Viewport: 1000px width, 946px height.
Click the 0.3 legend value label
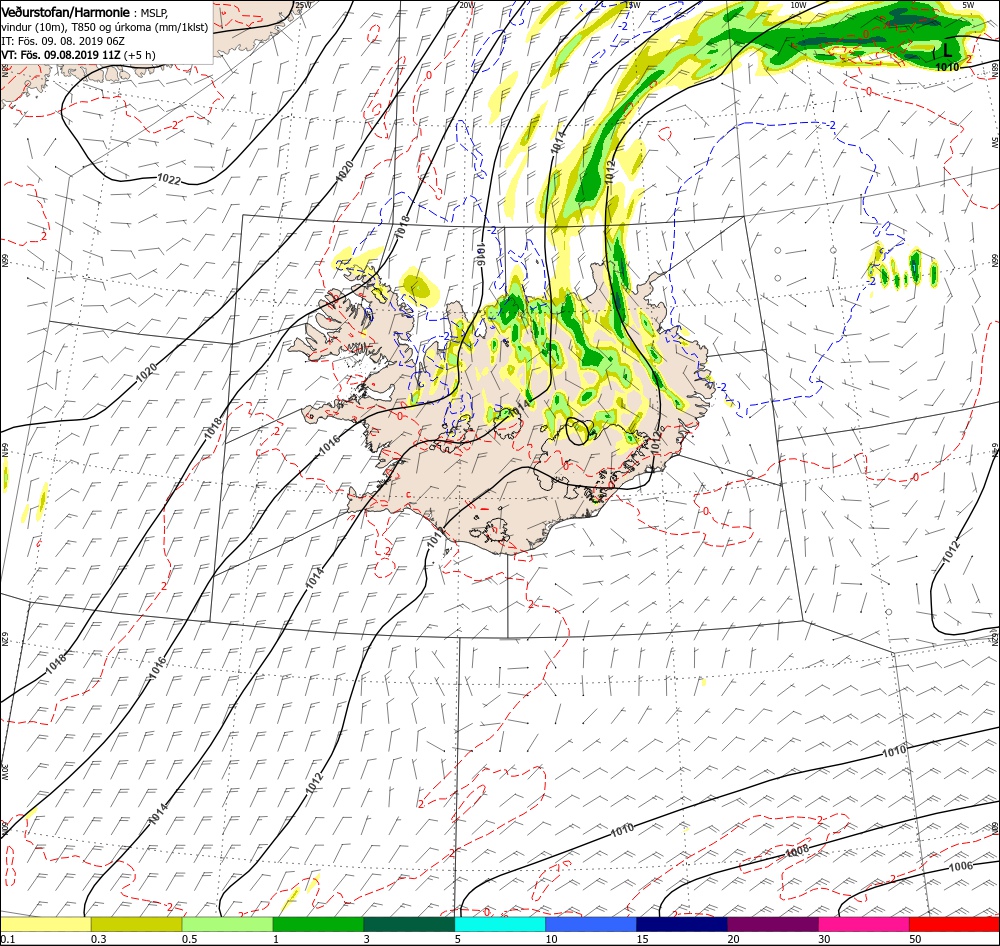[x=99, y=939]
